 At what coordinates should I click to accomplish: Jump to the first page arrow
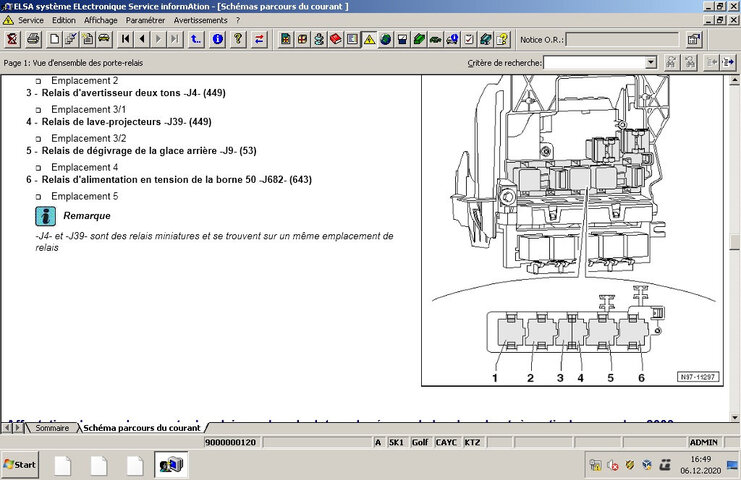pyautogui.click(x=125, y=39)
